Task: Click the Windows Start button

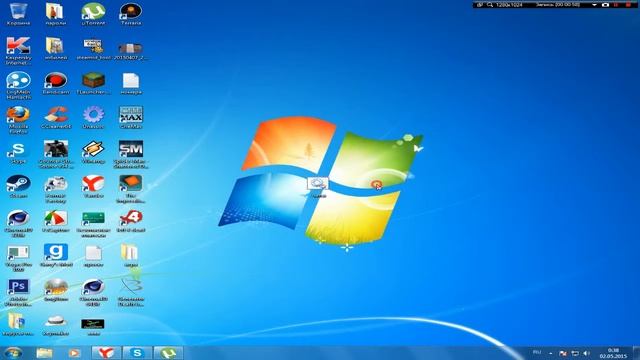Action: pyautogui.click(x=13, y=353)
